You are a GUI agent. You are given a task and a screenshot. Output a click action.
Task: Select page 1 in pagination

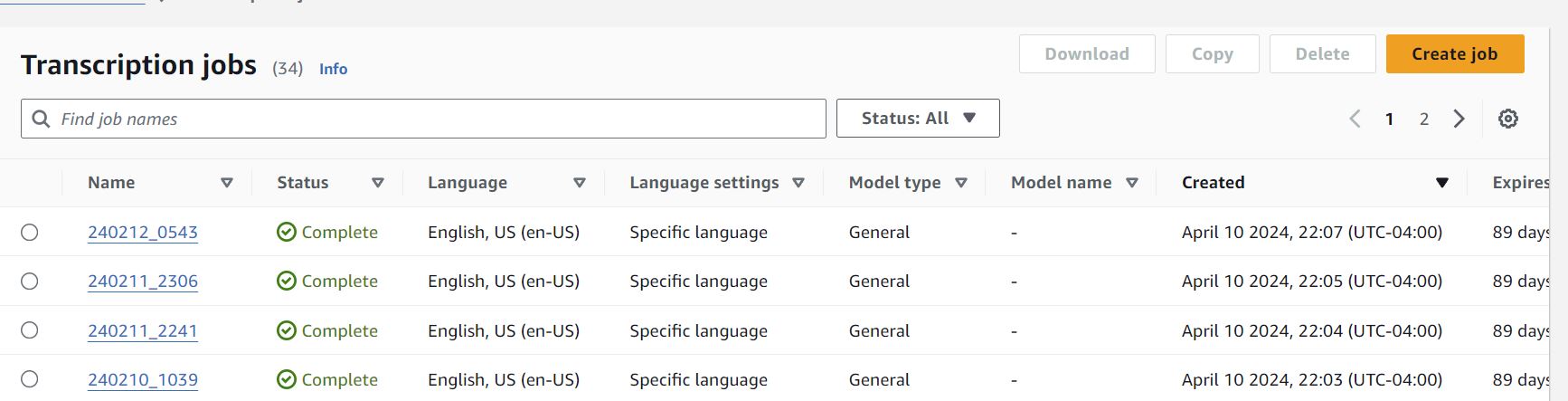[x=1390, y=119]
